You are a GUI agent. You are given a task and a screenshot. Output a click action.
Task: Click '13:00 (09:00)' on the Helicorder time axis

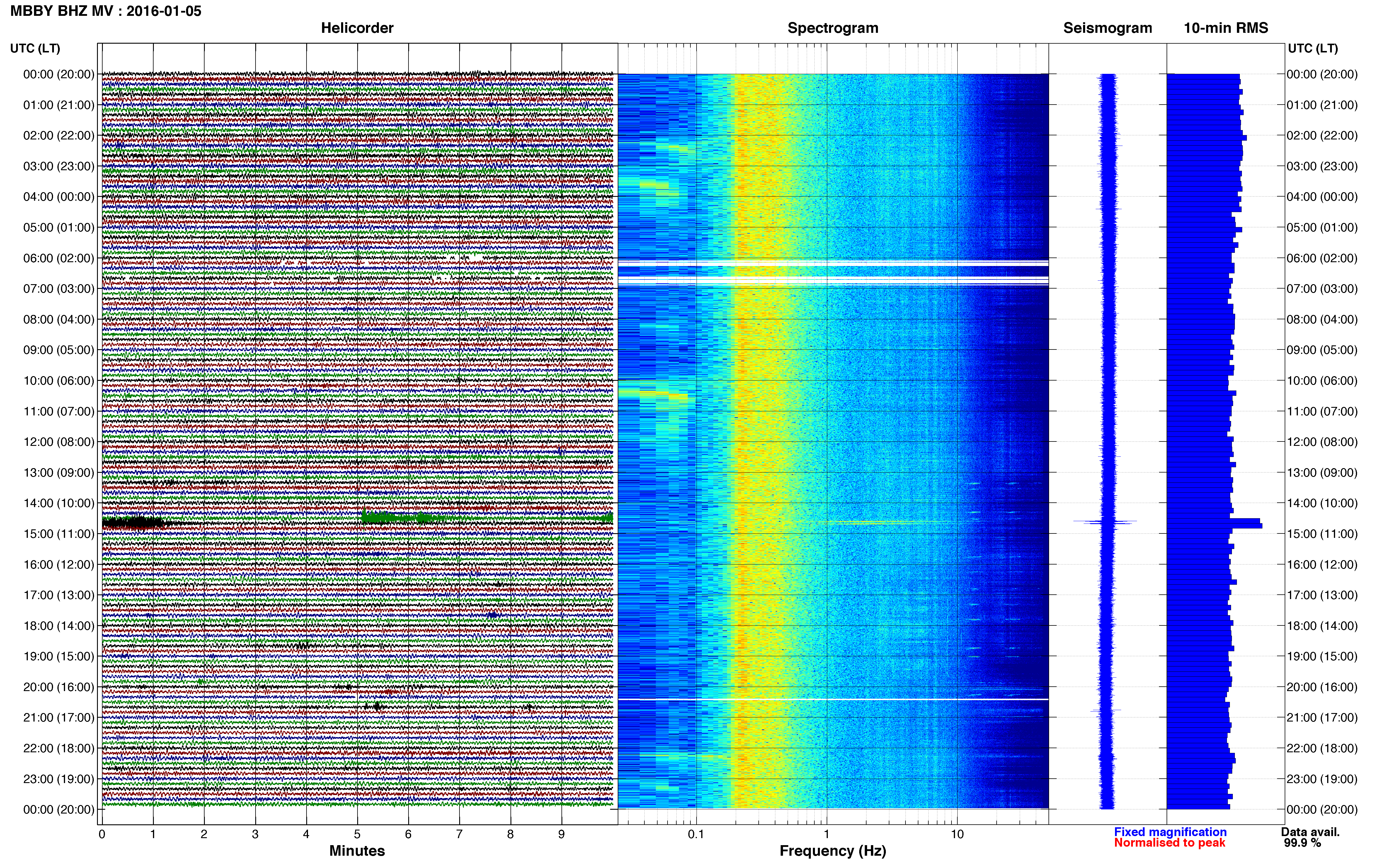[x=59, y=473]
